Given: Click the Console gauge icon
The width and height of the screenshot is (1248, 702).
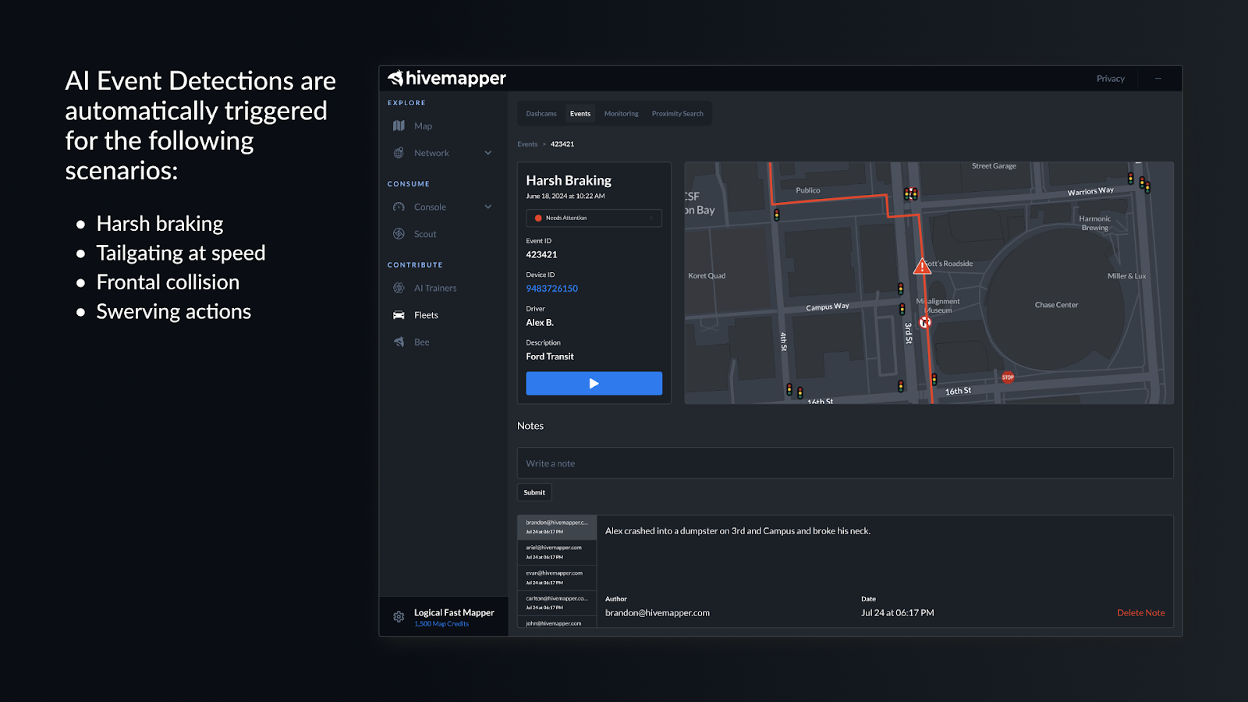Looking at the screenshot, I should click(399, 207).
